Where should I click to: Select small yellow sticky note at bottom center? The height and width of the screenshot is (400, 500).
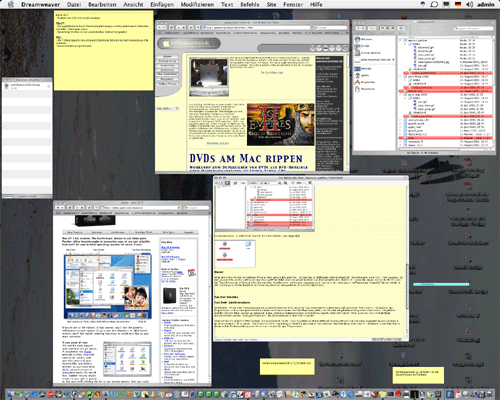coord(287,366)
